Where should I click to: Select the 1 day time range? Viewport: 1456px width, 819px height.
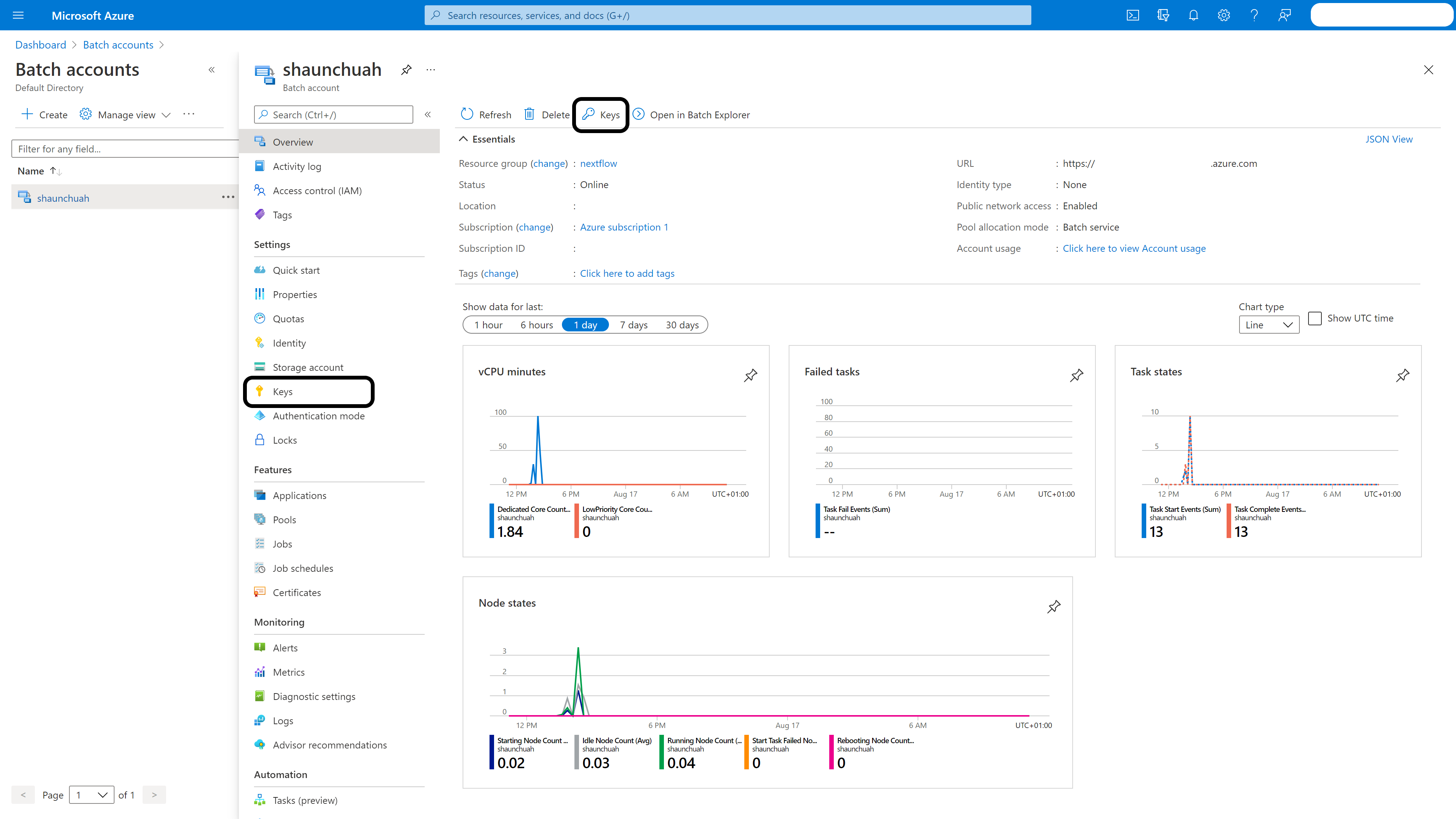(585, 325)
